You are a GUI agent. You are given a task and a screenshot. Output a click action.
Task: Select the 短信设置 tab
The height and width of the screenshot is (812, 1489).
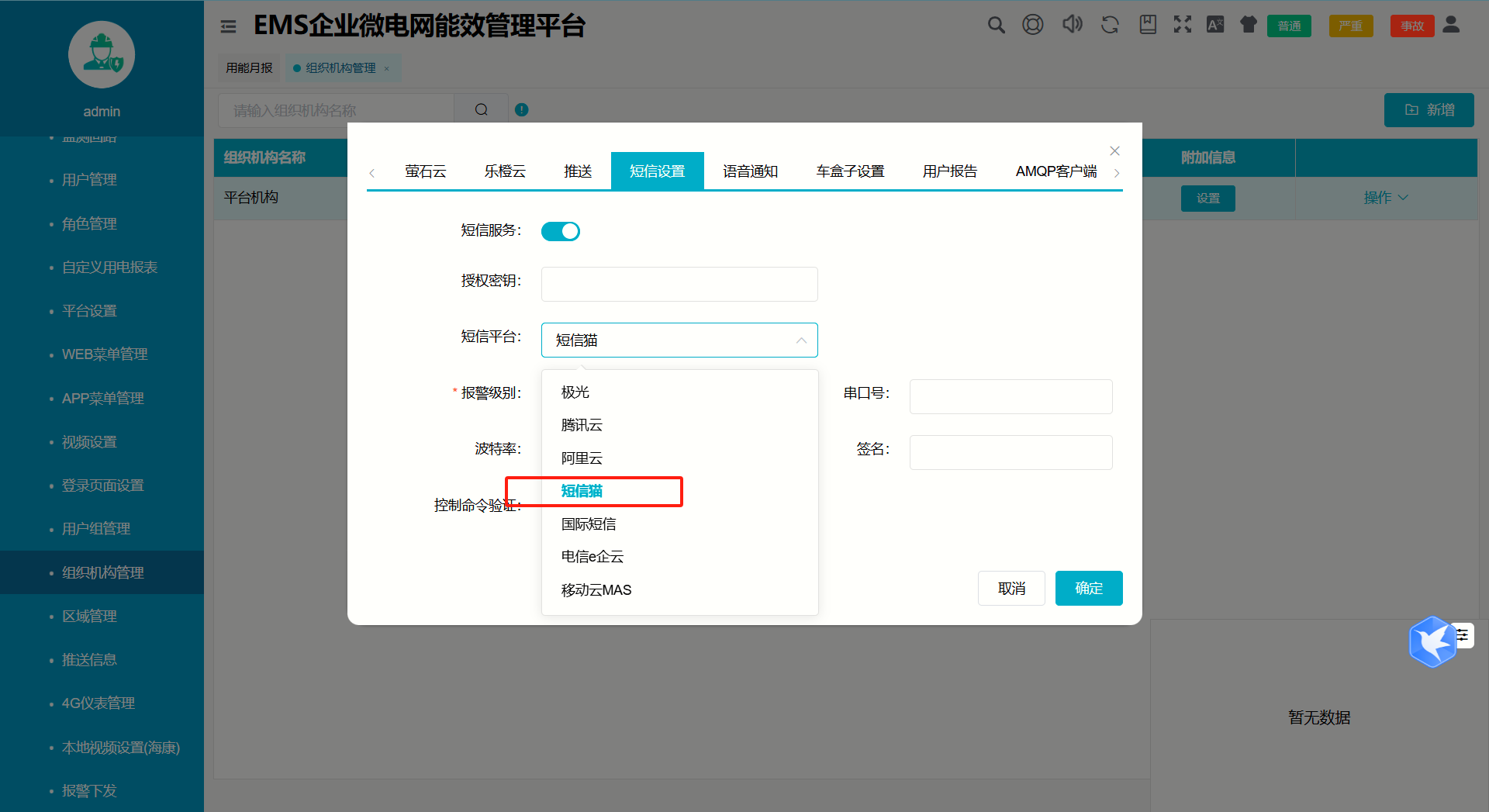tap(657, 171)
